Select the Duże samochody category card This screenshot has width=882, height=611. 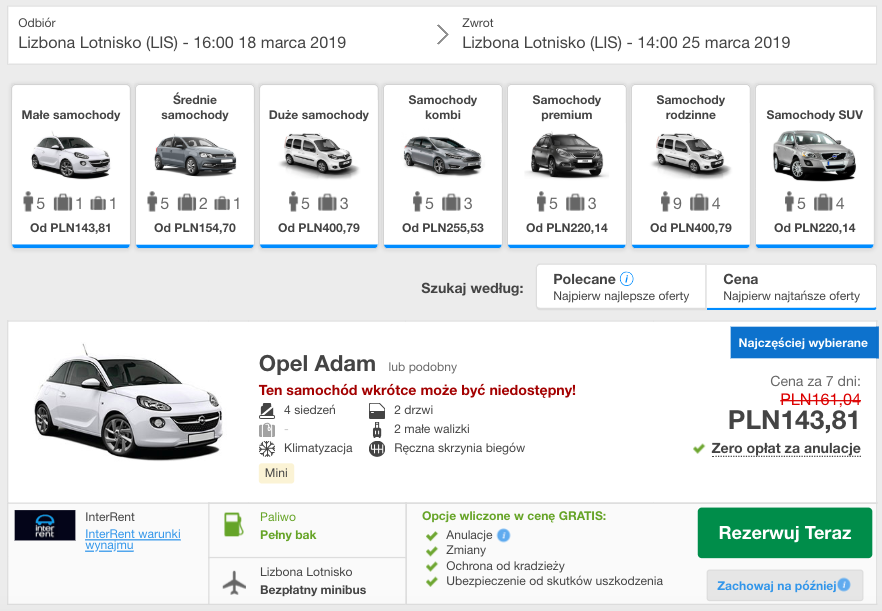pyautogui.click(x=319, y=166)
